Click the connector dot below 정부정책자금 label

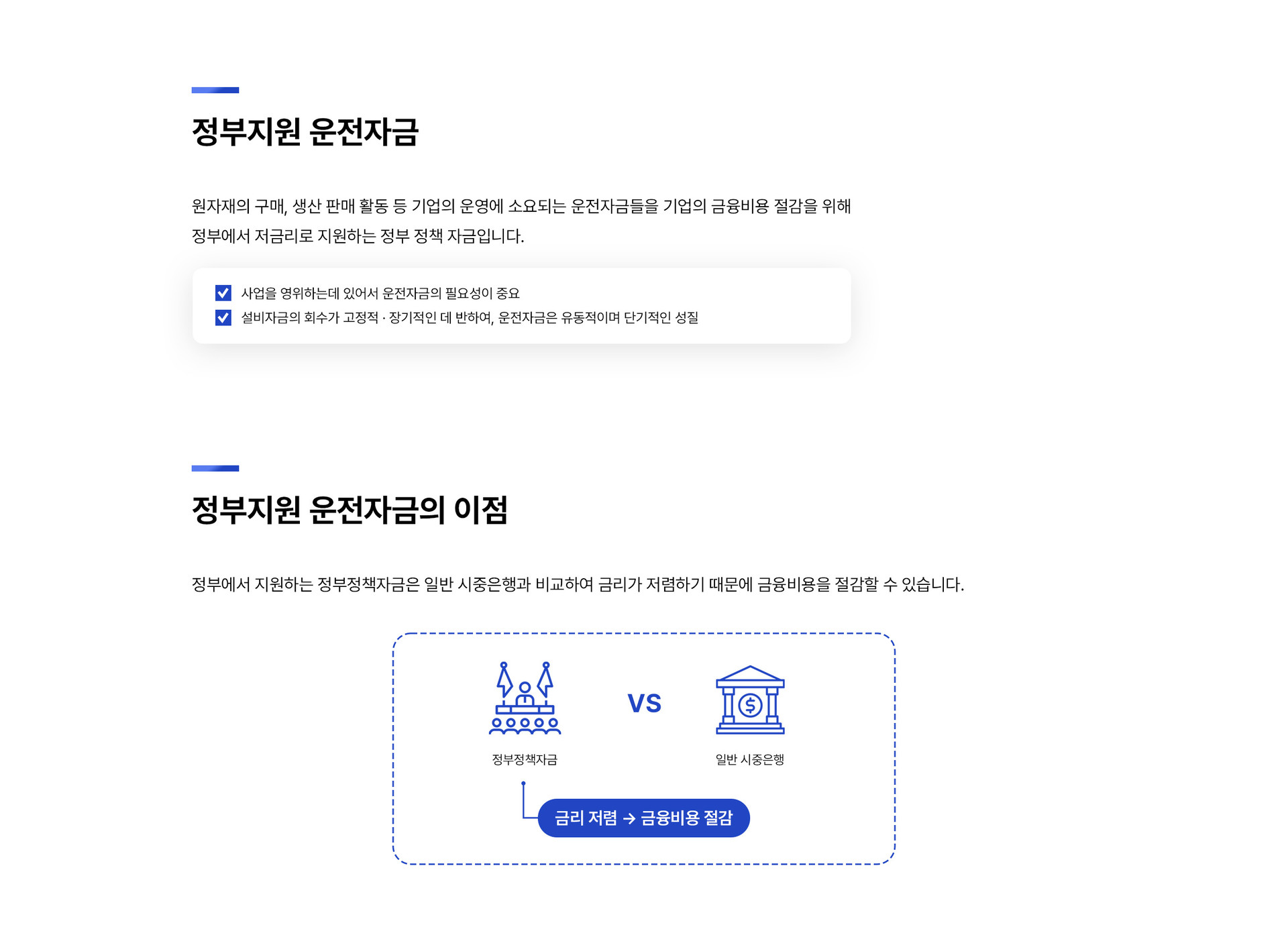tap(523, 783)
